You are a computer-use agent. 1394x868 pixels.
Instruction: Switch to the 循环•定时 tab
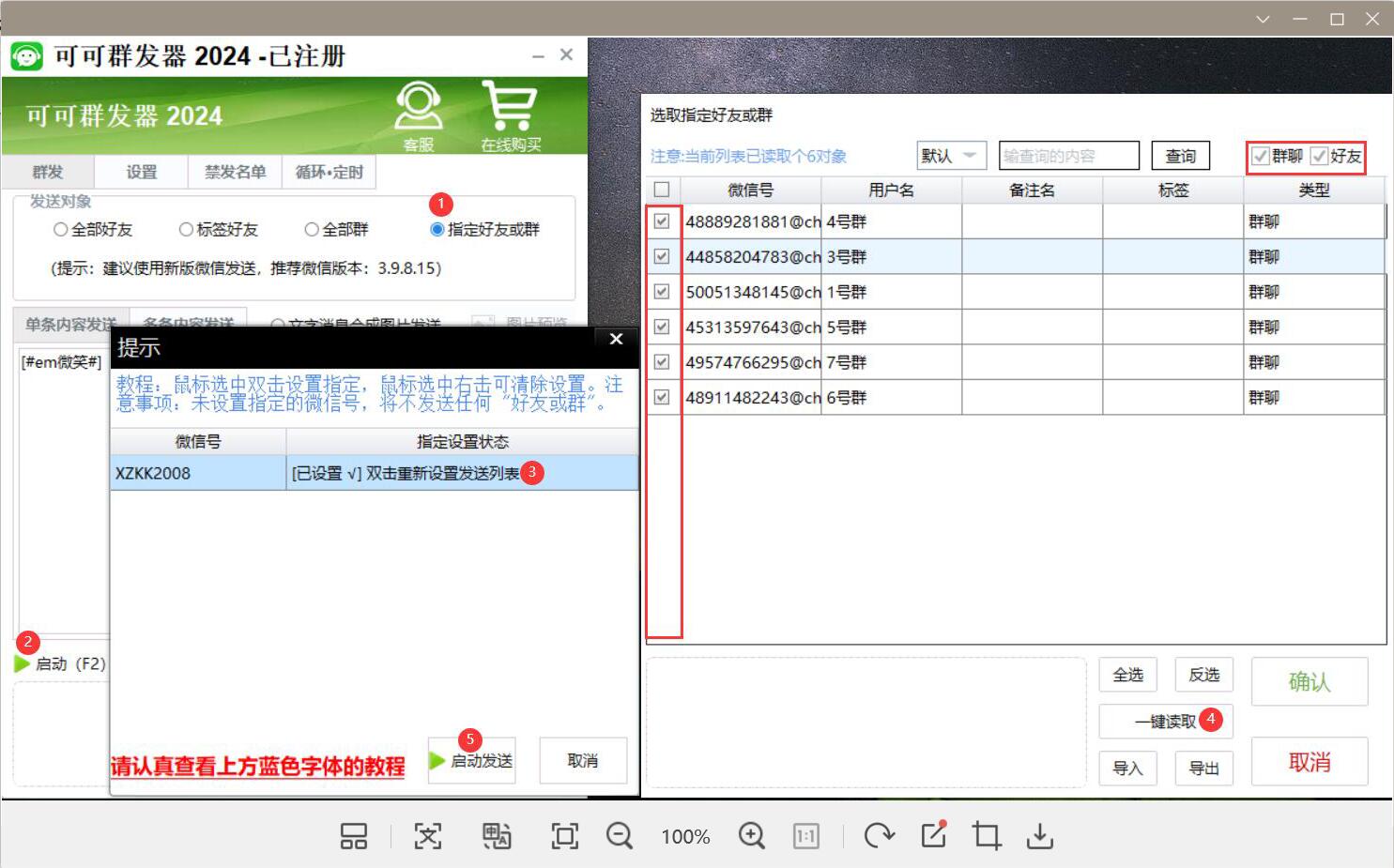[x=329, y=172]
